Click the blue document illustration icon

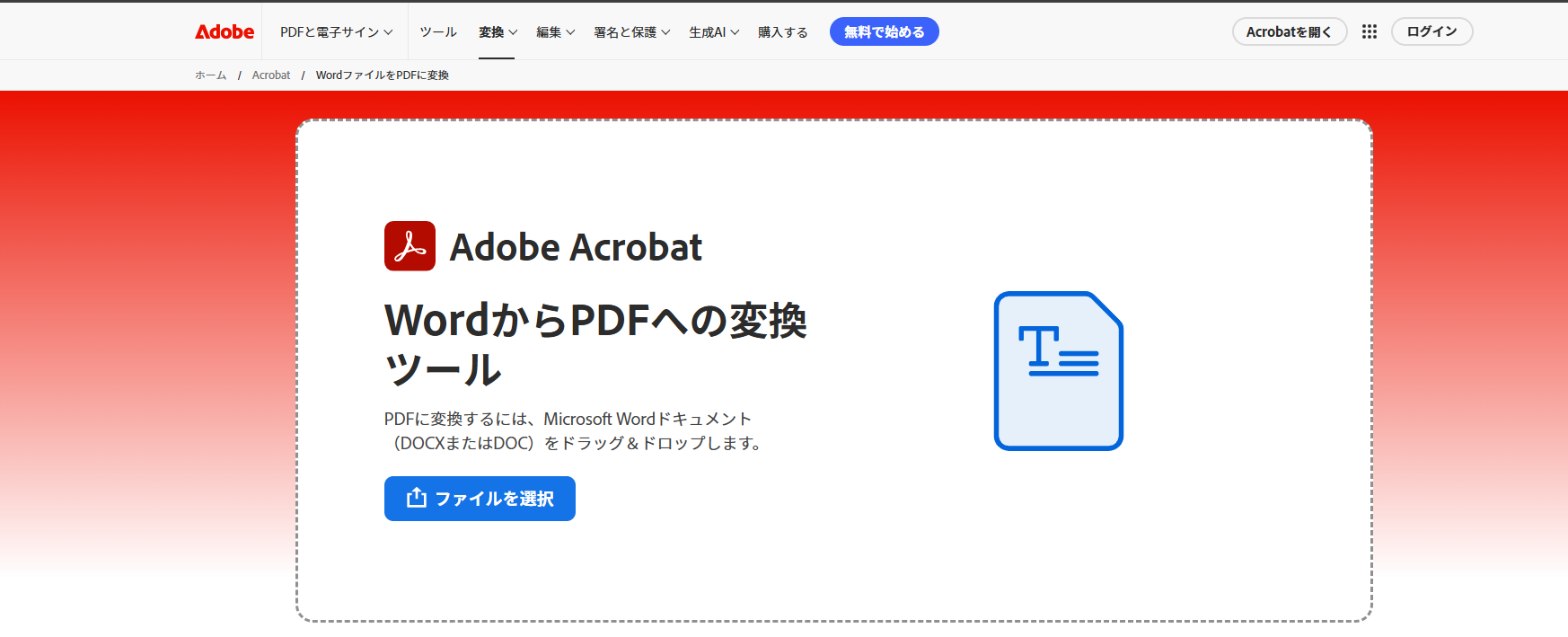tap(1059, 371)
